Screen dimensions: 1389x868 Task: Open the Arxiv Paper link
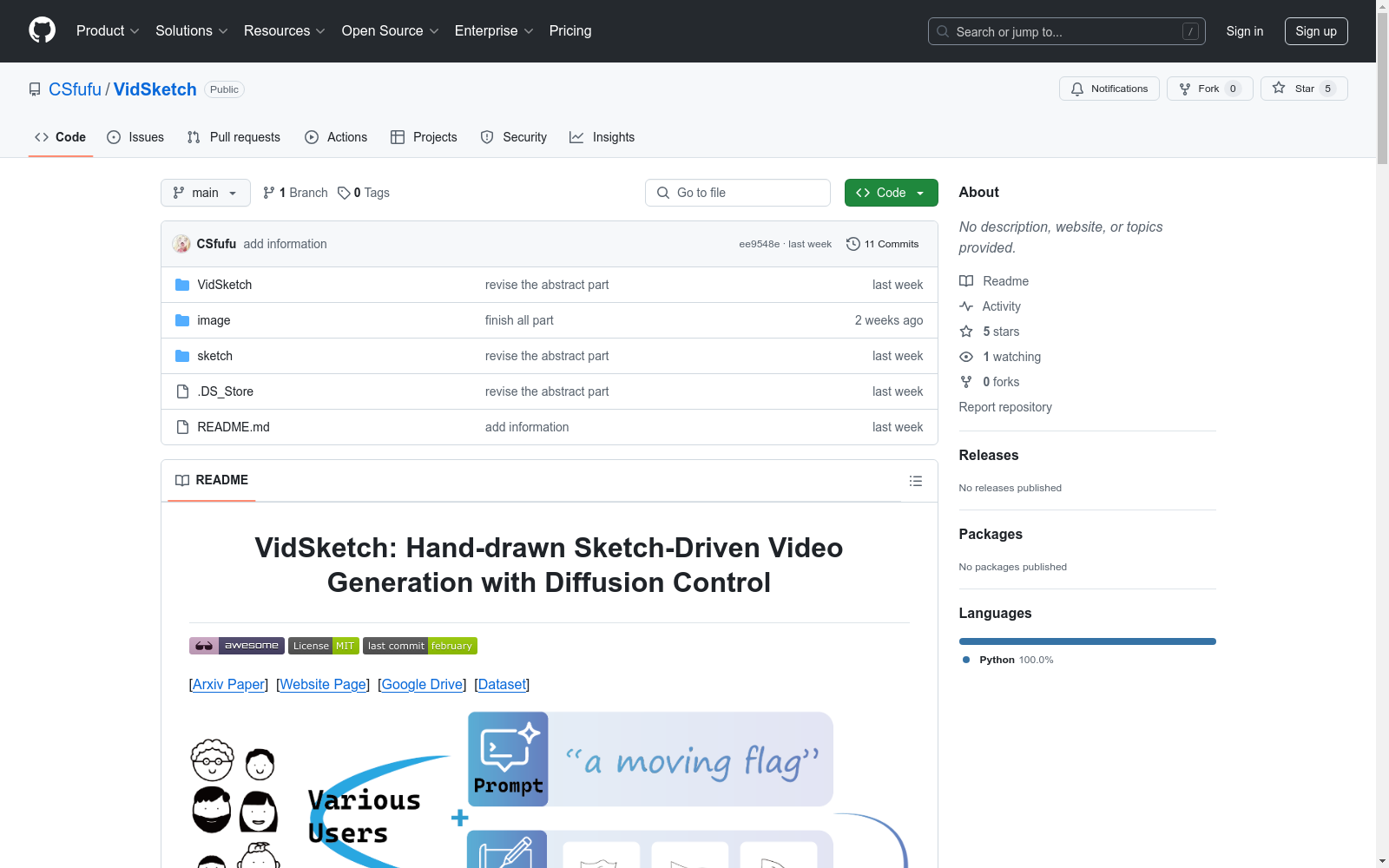click(228, 684)
